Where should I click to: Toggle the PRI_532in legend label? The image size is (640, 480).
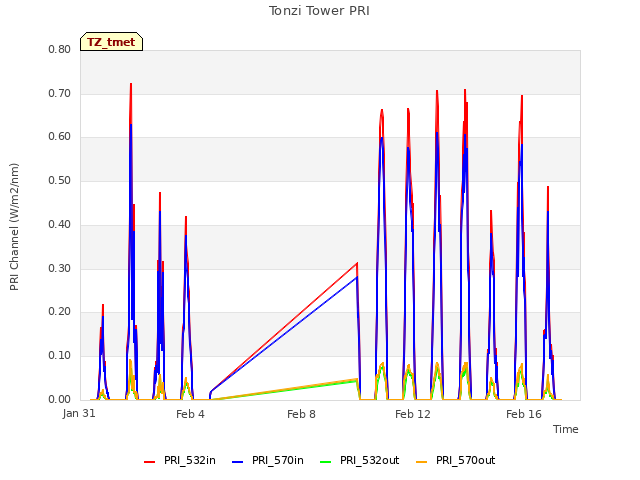tap(190, 461)
